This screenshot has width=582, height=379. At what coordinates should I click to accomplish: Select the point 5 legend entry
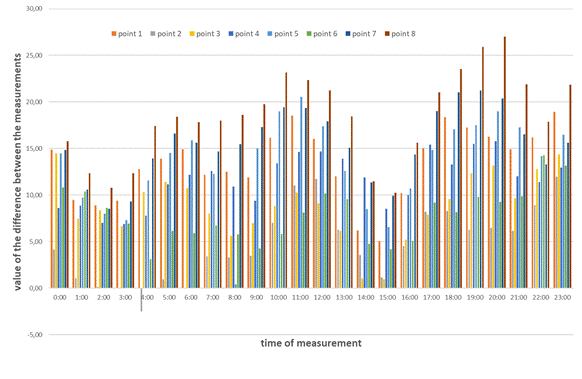[x=283, y=34]
